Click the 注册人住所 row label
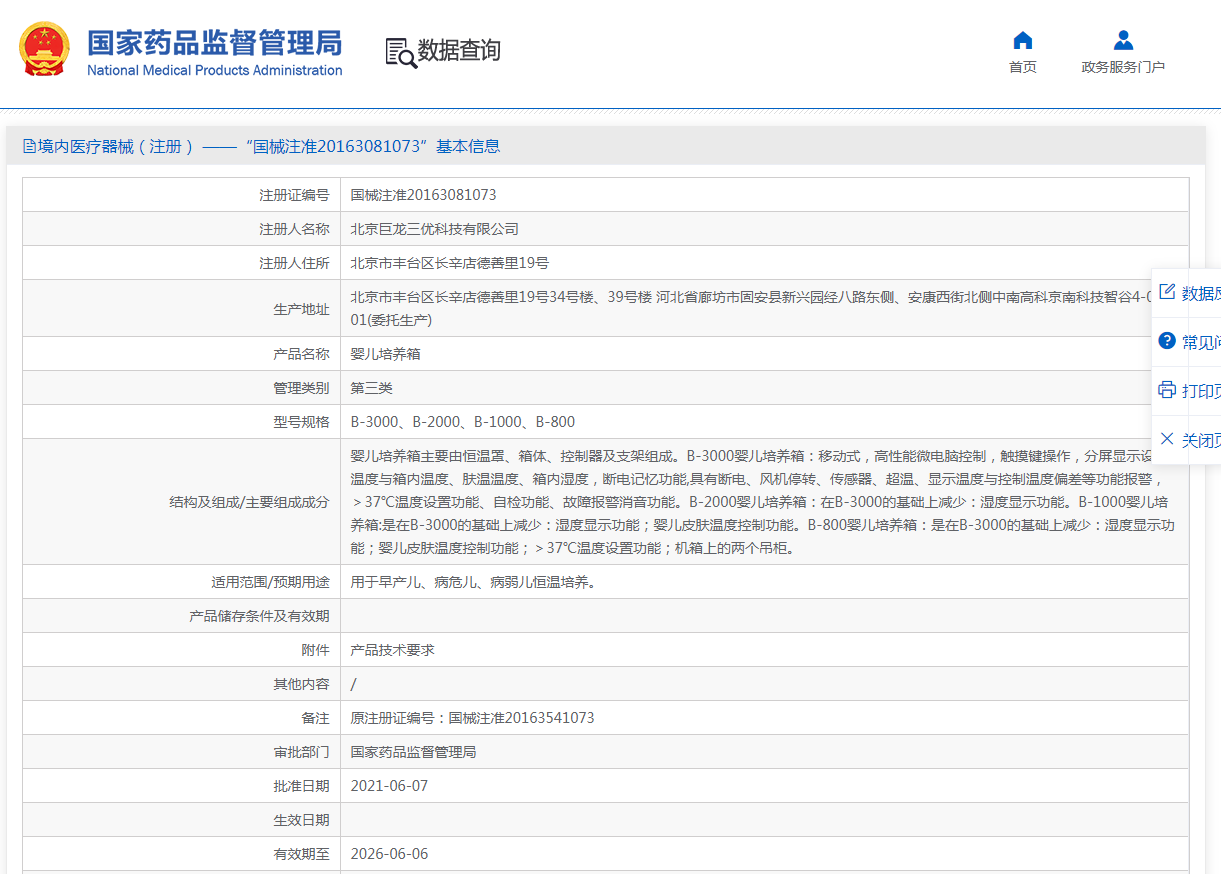Viewport: 1221px width, 874px height. (294, 263)
